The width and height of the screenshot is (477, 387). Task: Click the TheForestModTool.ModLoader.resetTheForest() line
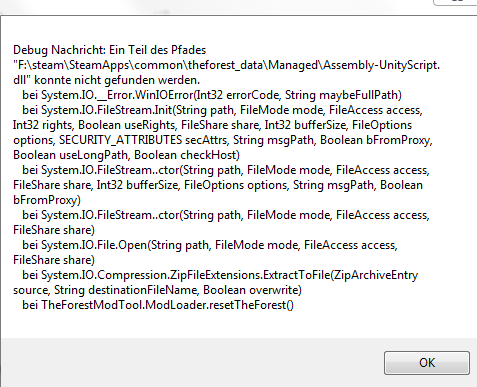tap(158, 305)
